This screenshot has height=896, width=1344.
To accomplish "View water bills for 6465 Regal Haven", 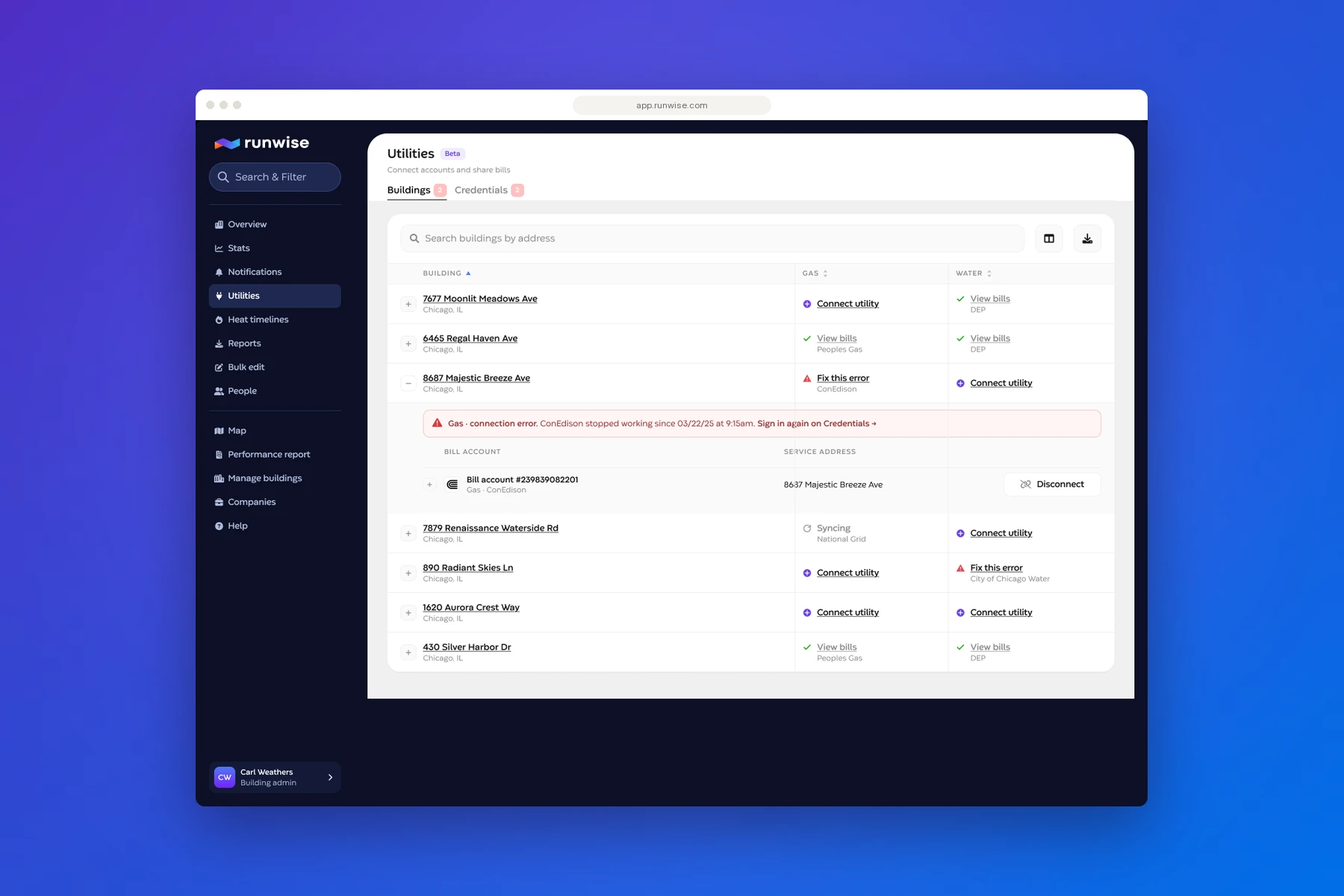I will coord(990,338).
